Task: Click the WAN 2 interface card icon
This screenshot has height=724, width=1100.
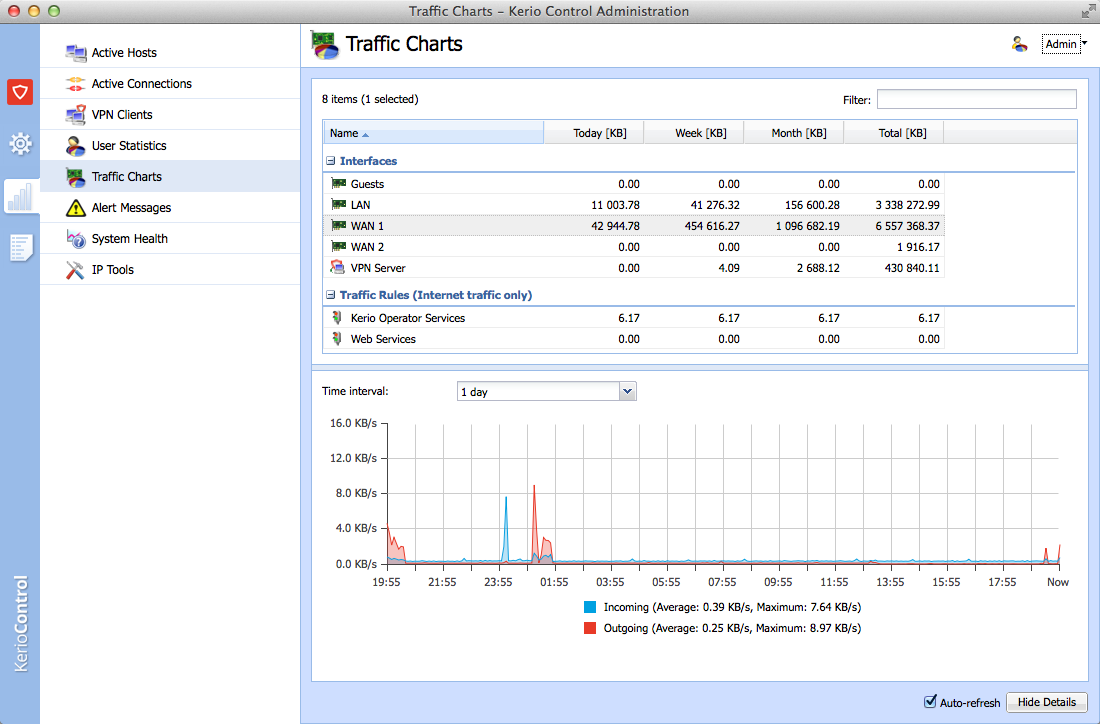Action: point(338,247)
